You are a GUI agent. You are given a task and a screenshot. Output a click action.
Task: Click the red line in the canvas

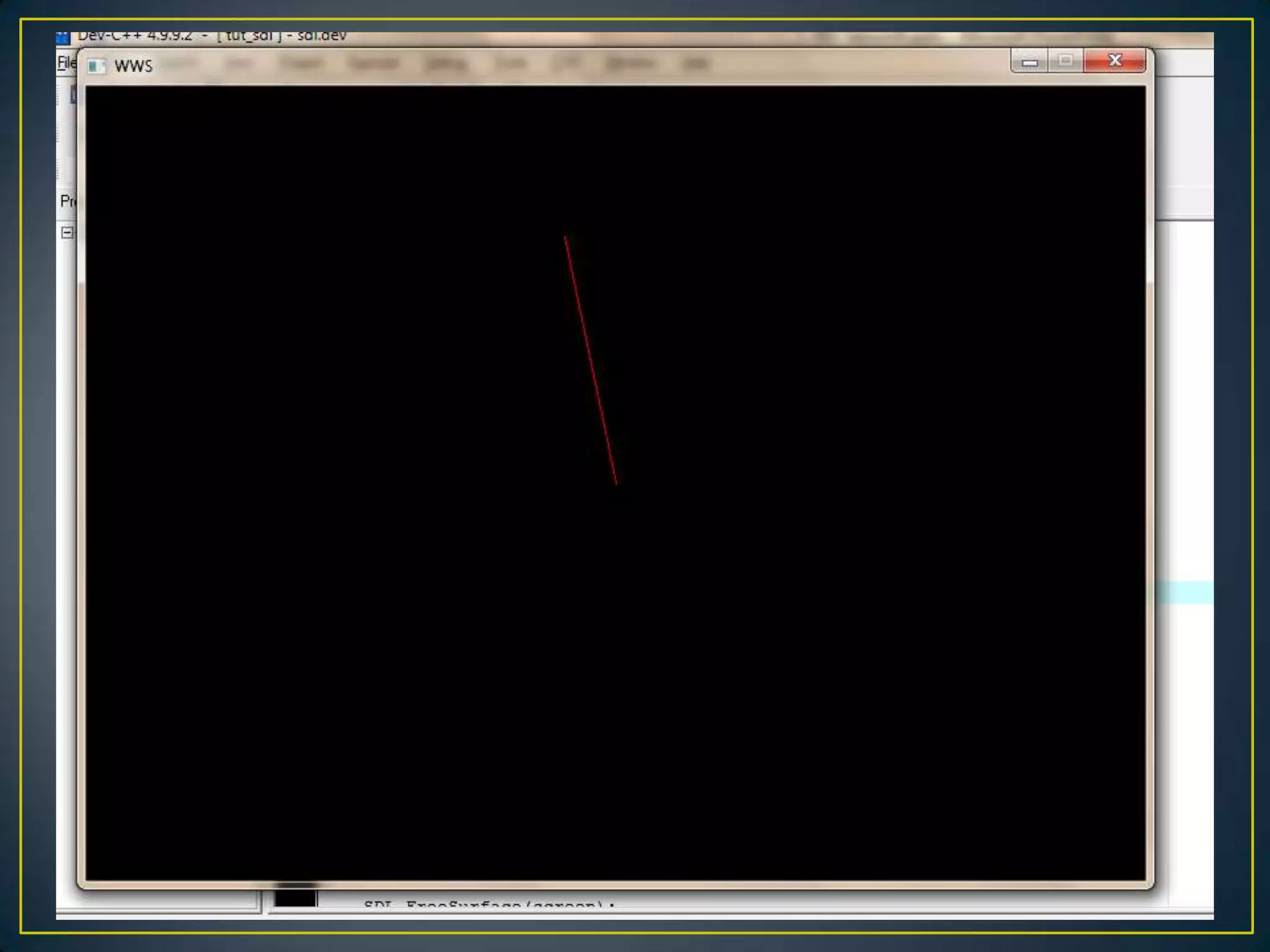590,360
